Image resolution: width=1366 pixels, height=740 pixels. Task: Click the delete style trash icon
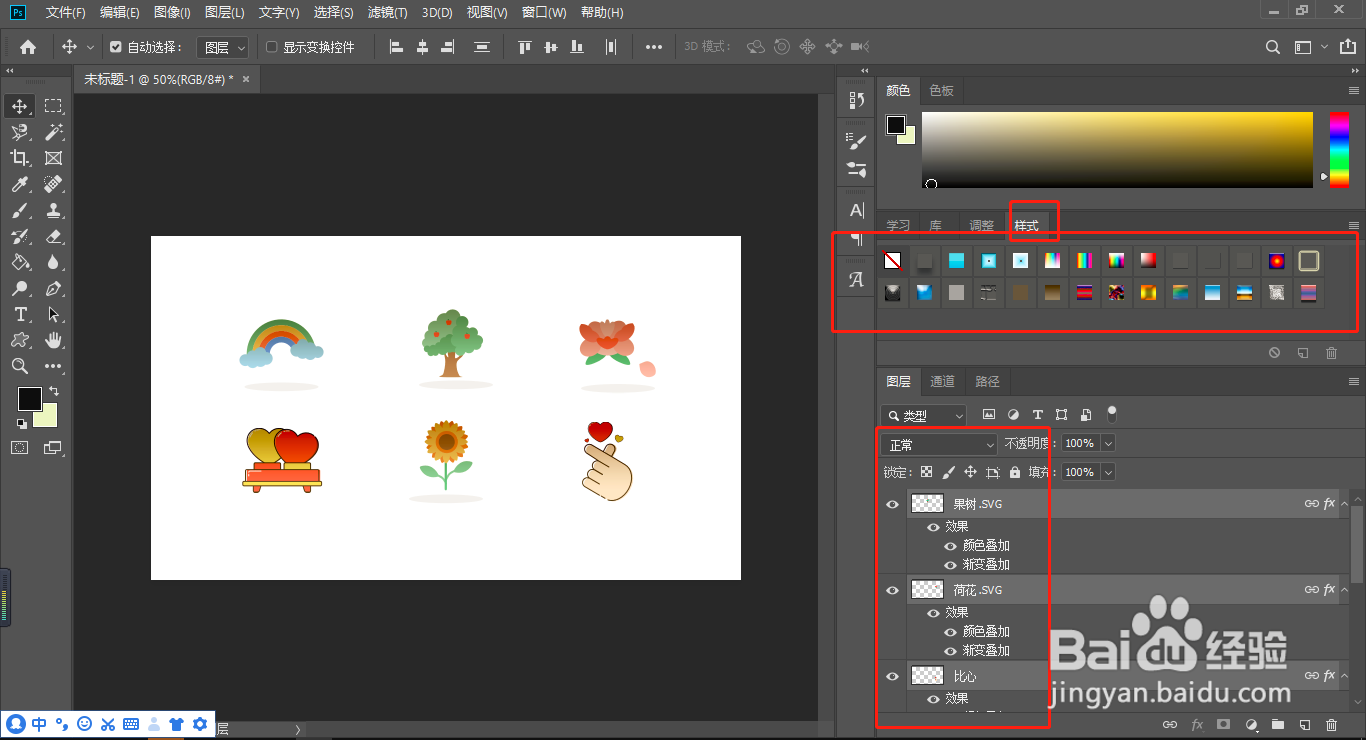[1331, 353]
